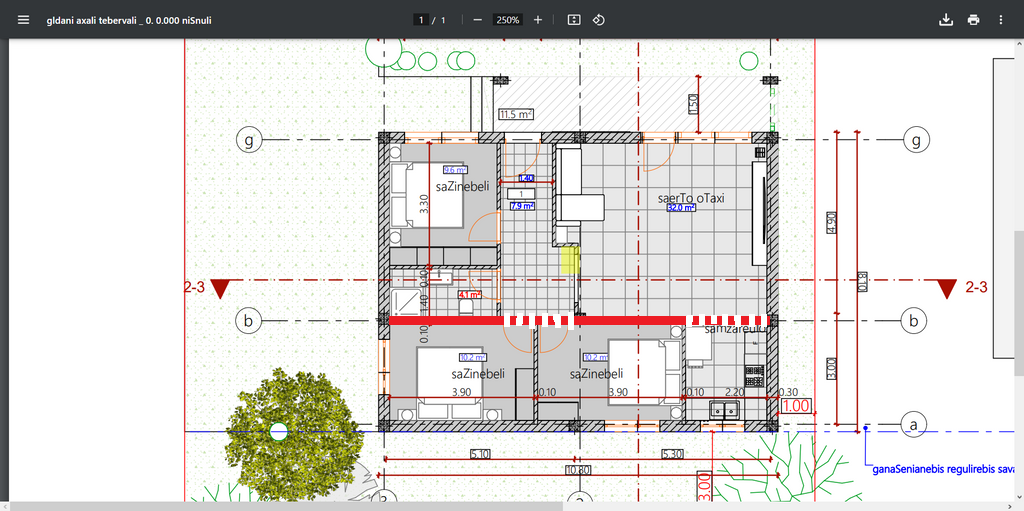Click the vertical scrollbar thumb

(x=1020, y=302)
